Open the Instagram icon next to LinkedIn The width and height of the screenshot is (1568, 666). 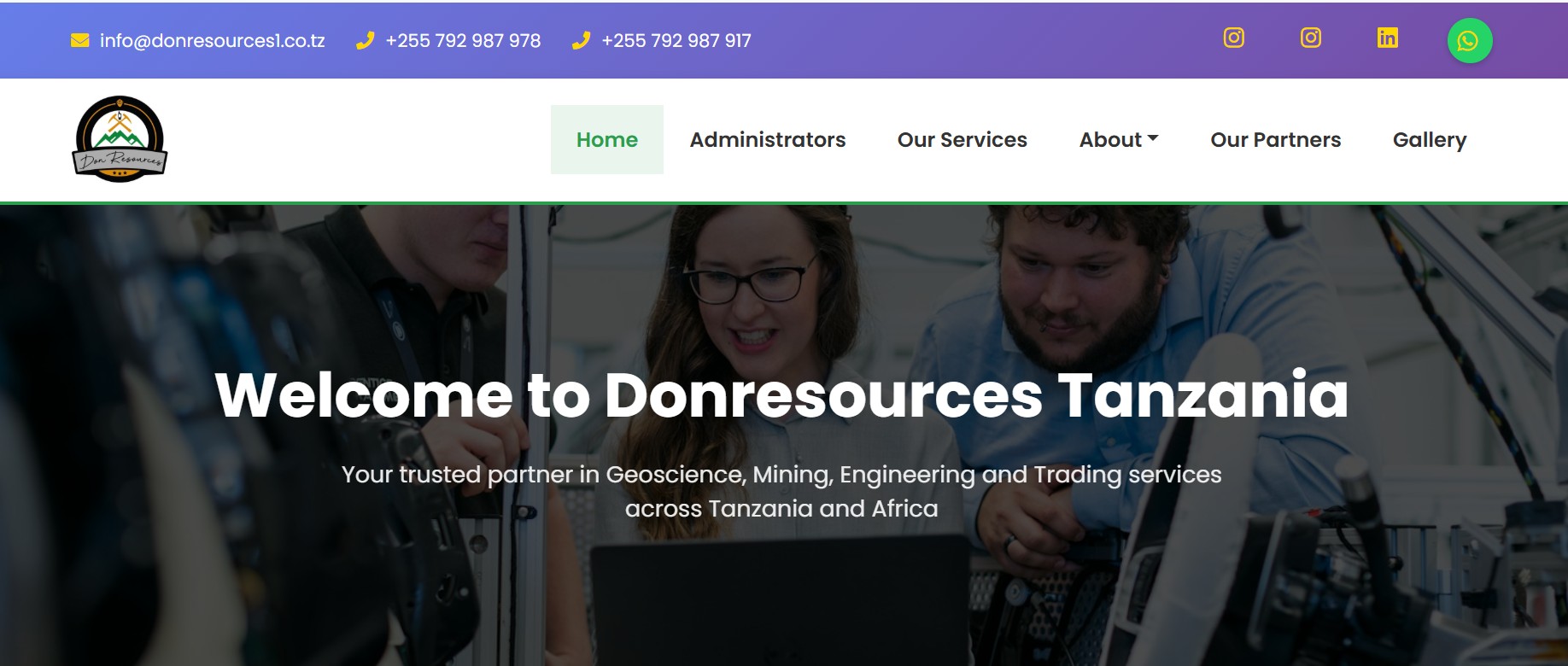click(1311, 38)
